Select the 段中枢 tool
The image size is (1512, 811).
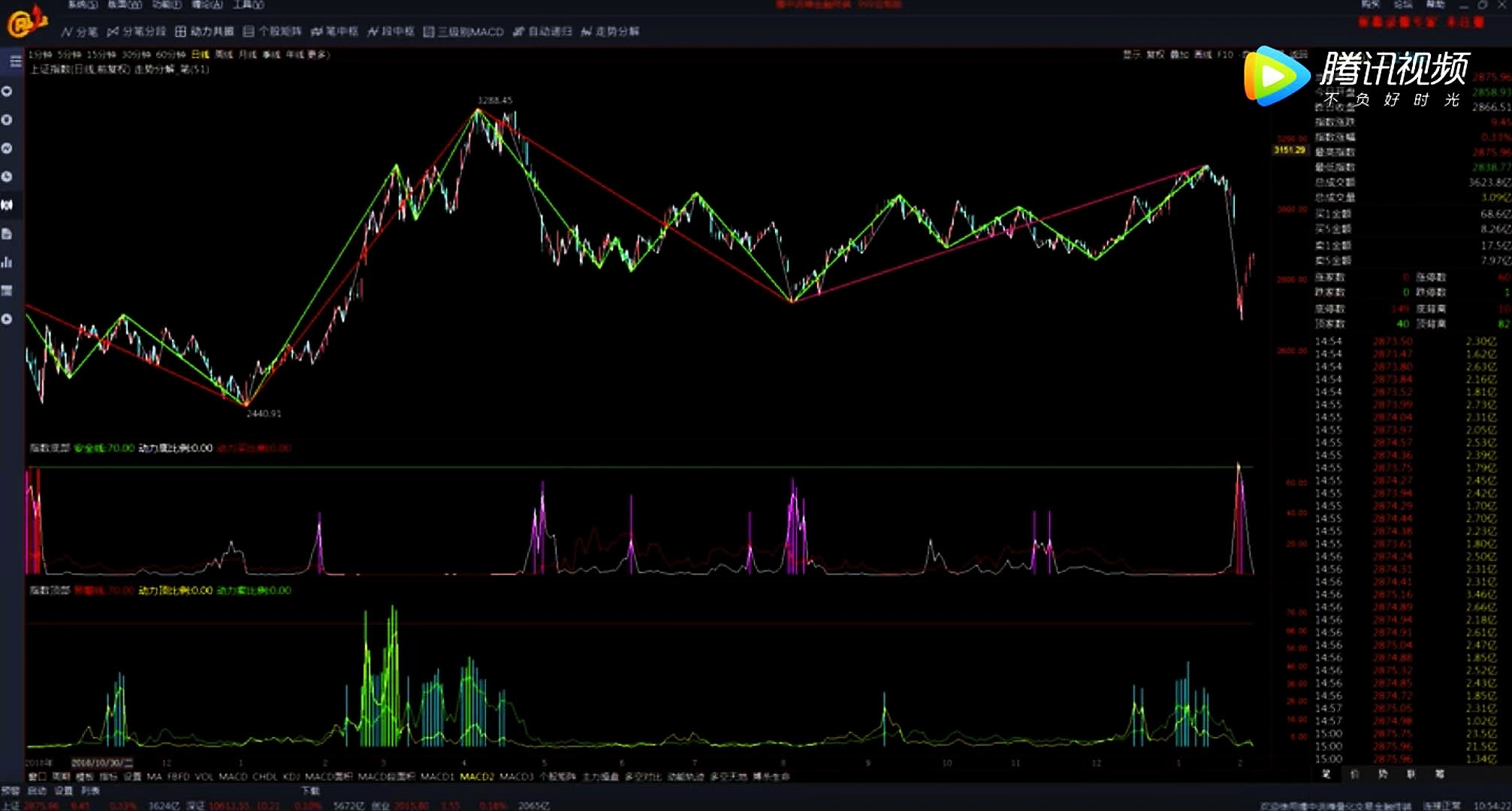point(391,32)
